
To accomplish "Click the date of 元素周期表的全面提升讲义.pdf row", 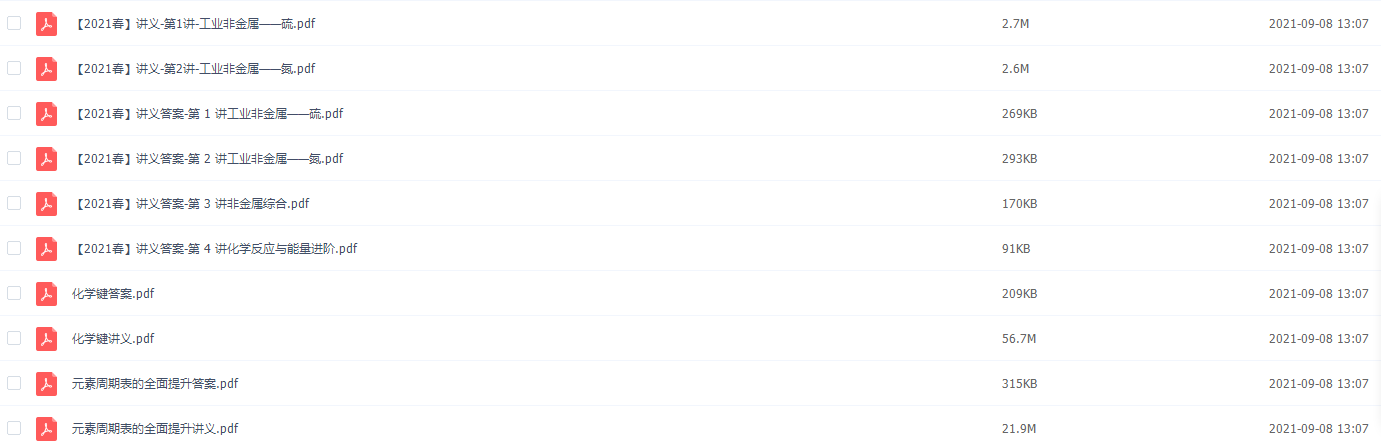I will tap(1318, 429).
